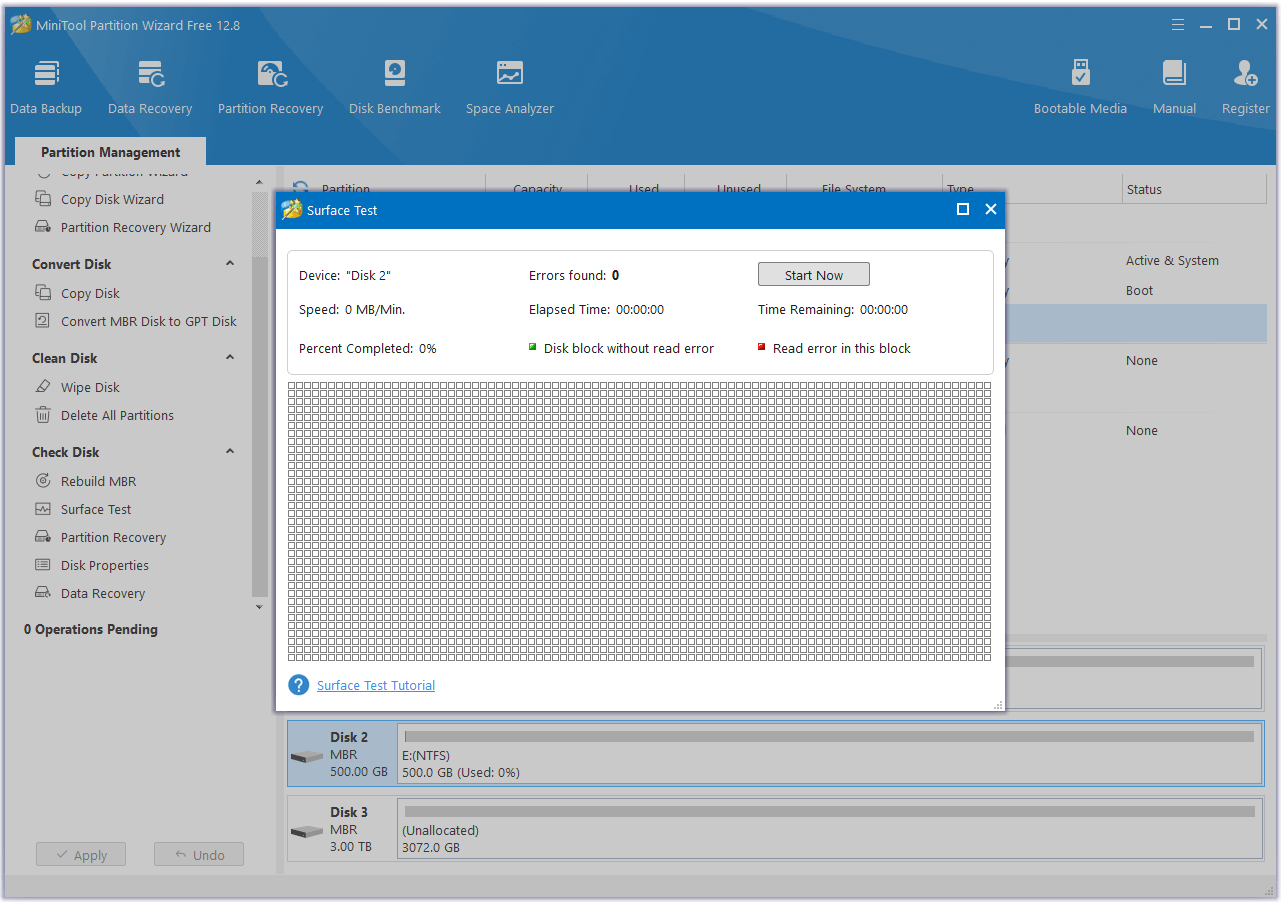The image size is (1284, 903).
Task: Click the Surface Test sidebar icon
Action: pyautogui.click(x=43, y=509)
